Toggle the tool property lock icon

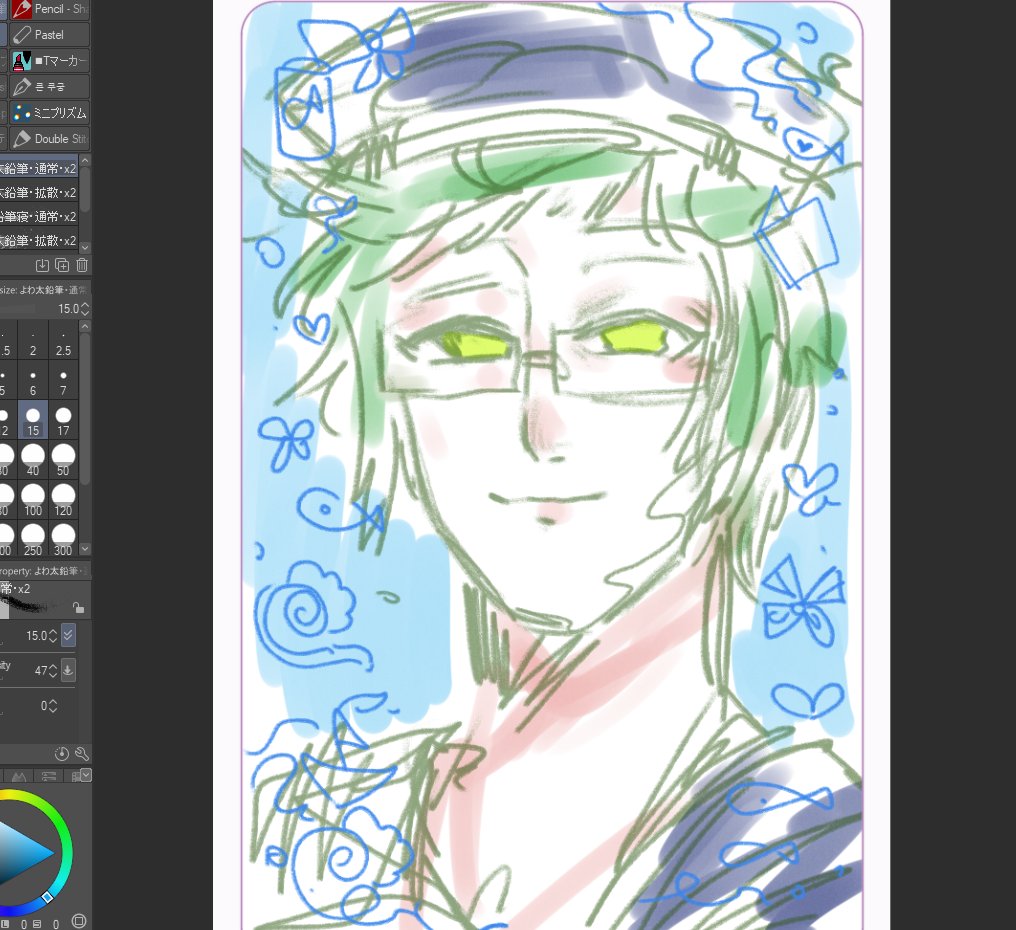(x=78, y=608)
